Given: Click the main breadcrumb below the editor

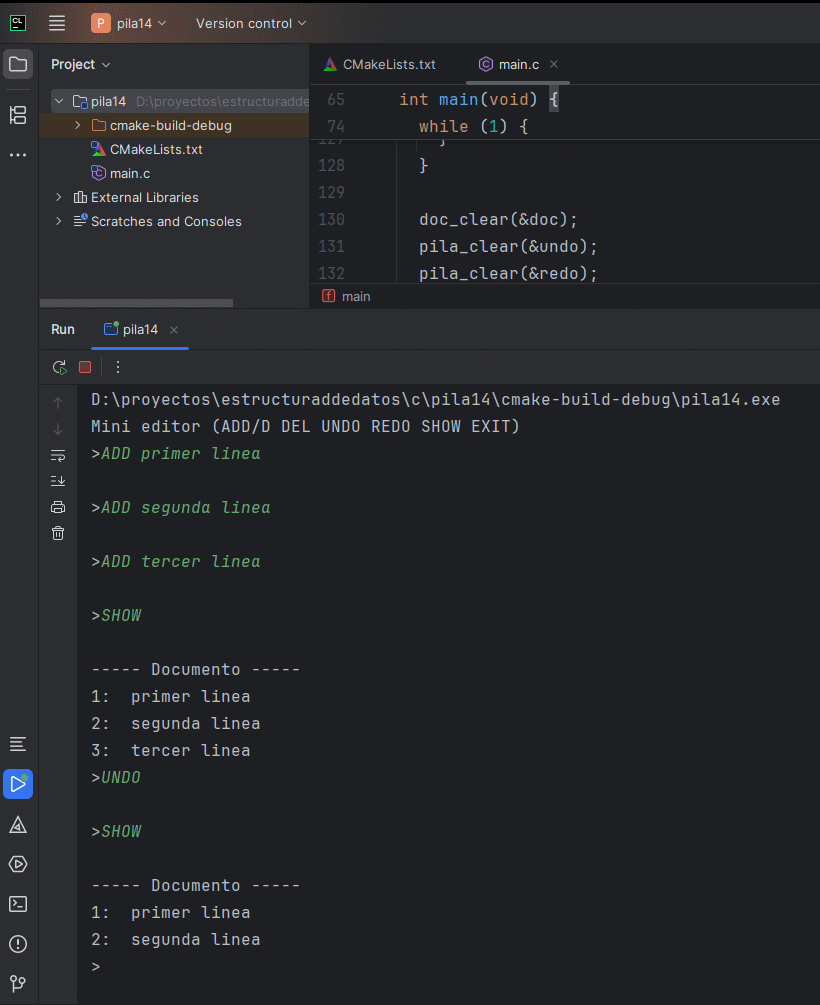Looking at the screenshot, I should click(x=355, y=296).
